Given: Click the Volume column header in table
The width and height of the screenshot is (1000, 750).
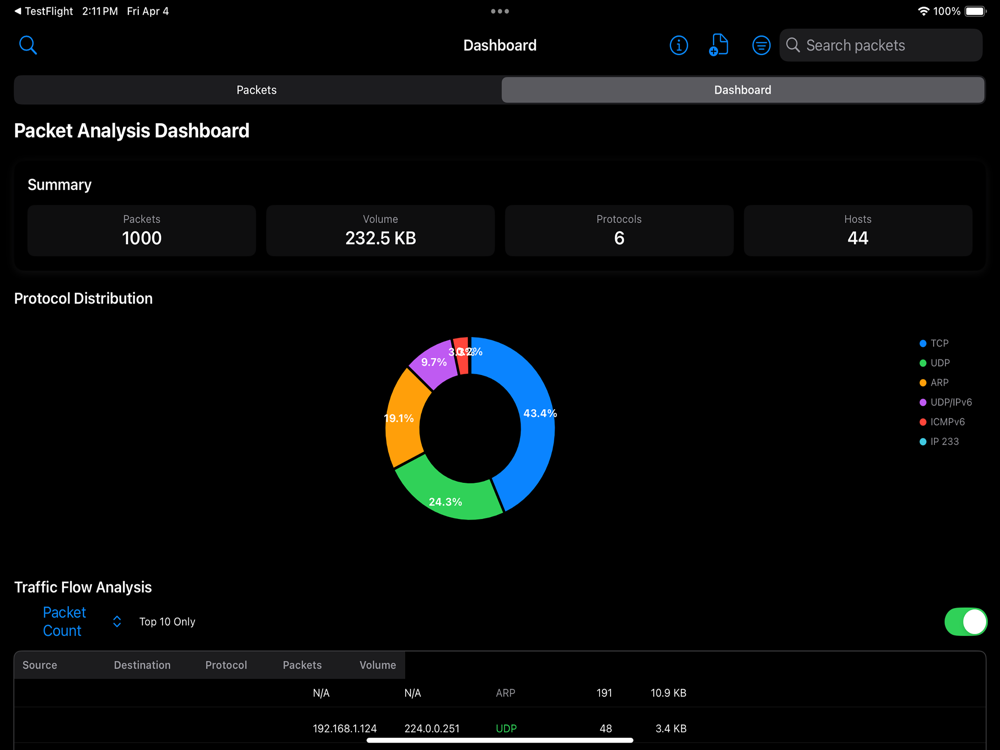Looking at the screenshot, I should [378, 665].
